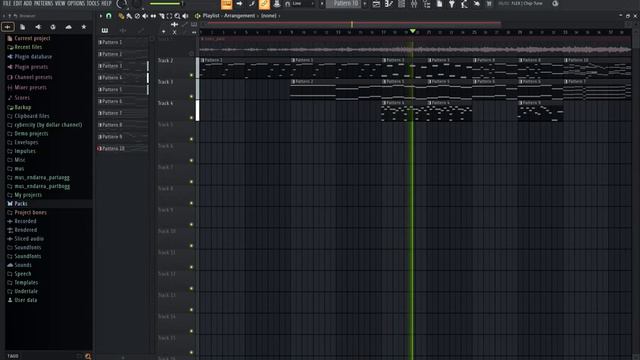Select the Slice tool in playlist toolbar

pos(161,16)
